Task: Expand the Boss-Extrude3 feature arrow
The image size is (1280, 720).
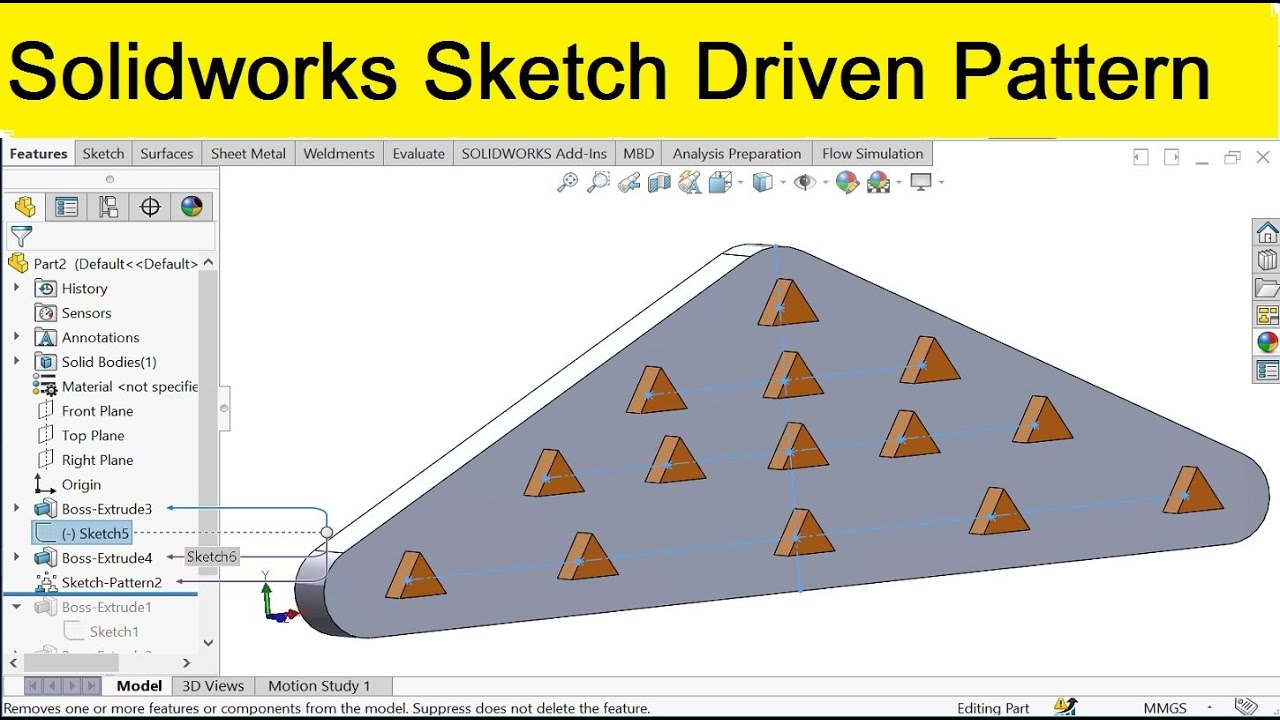Action: pyautogui.click(x=16, y=509)
